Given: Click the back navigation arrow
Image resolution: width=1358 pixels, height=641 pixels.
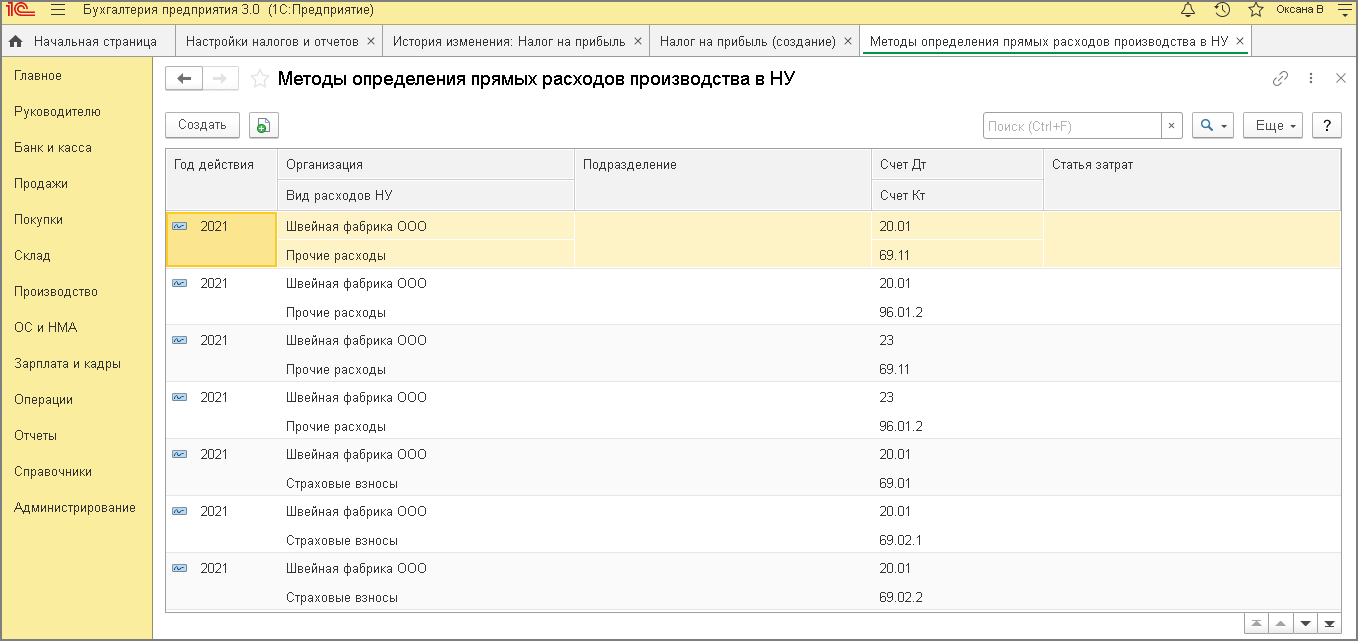Looking at the screenshot, I should [x=184, y=79].
